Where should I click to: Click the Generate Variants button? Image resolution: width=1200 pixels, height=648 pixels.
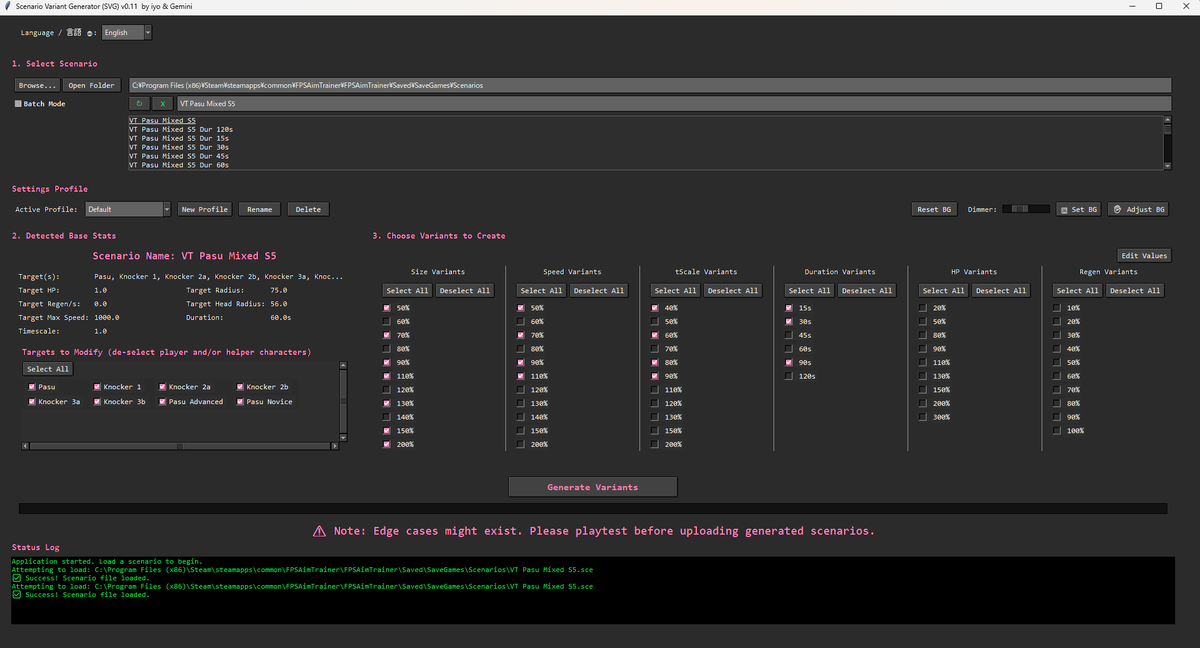[x=593, y=487]
